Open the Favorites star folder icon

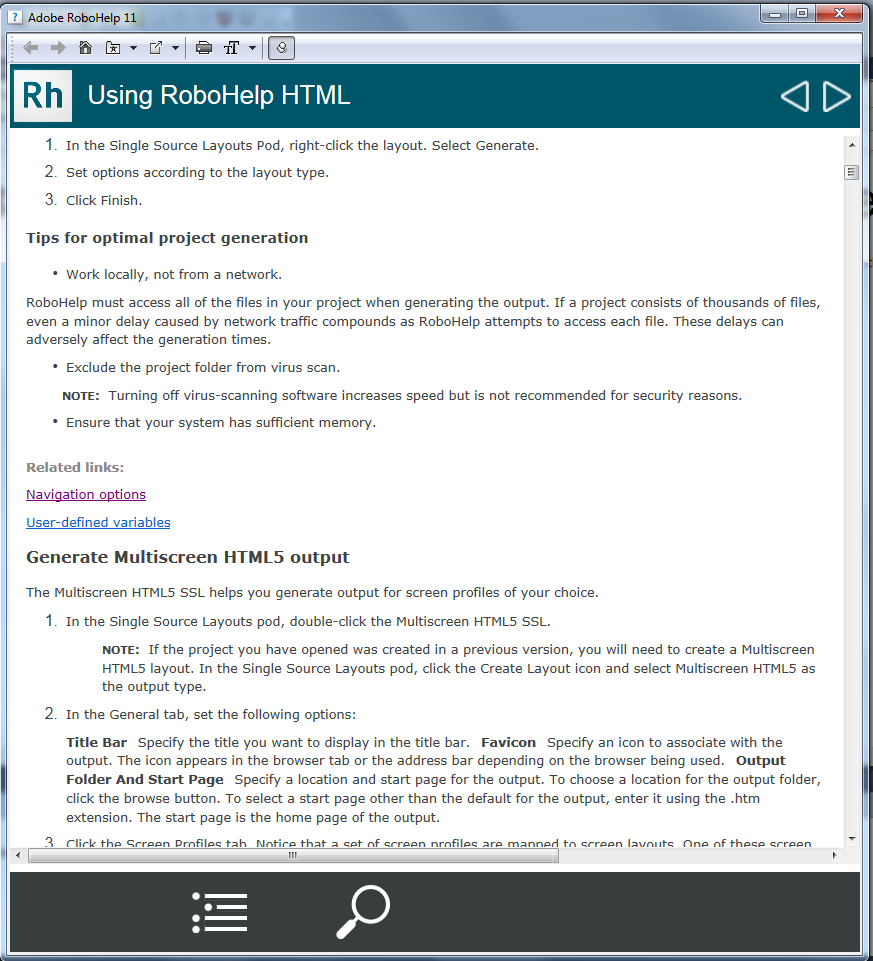click(x=113, y=48)
